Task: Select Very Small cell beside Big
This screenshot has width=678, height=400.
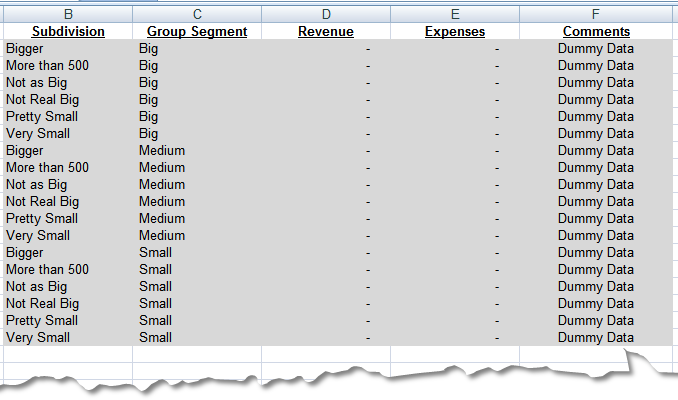Action: click(68, 133)
